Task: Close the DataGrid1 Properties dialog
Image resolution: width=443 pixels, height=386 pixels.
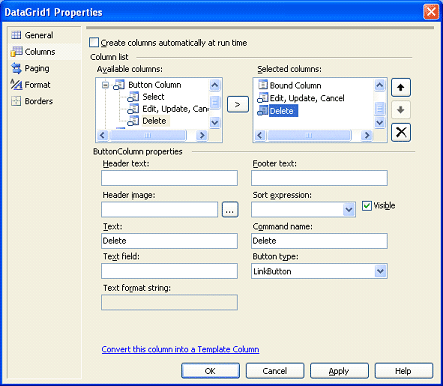Action: click(431, 12)
